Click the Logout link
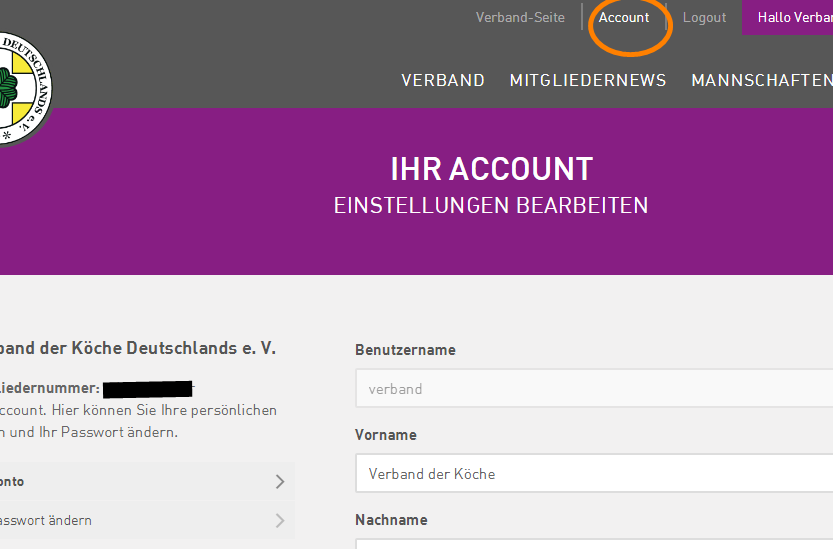 704,18
